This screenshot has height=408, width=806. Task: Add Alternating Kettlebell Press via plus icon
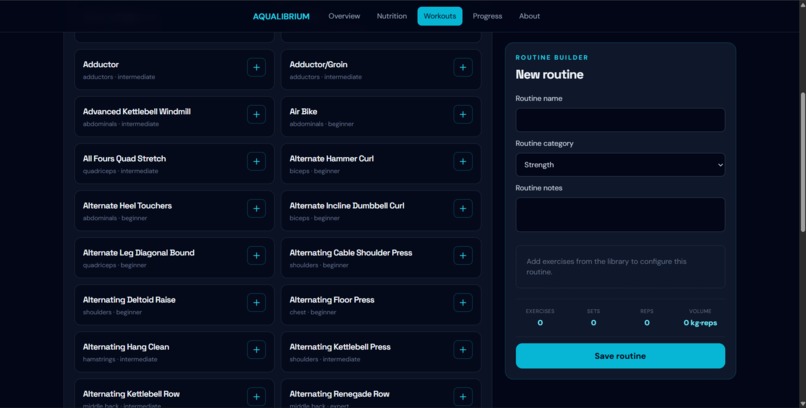pyautogui.click(x=463, y=350)
